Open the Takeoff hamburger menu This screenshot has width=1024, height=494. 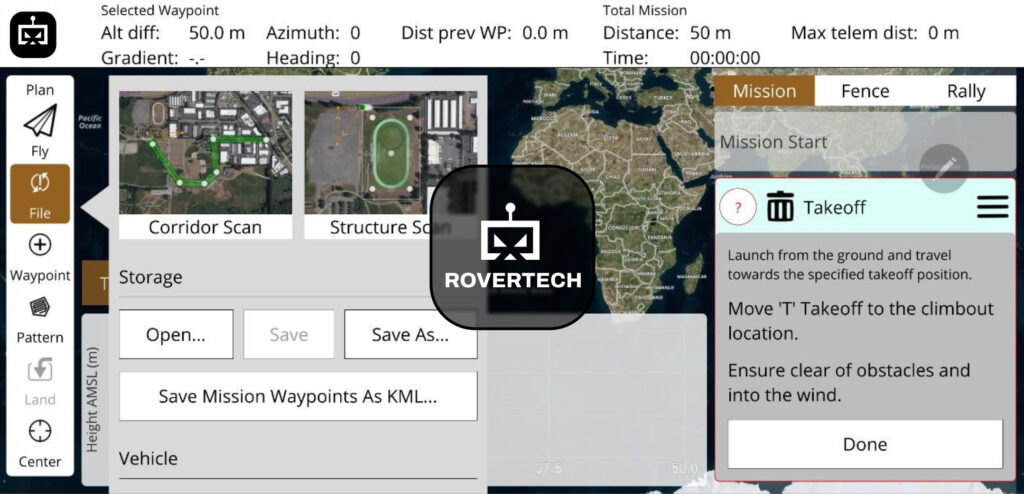(x=993, y=207)
